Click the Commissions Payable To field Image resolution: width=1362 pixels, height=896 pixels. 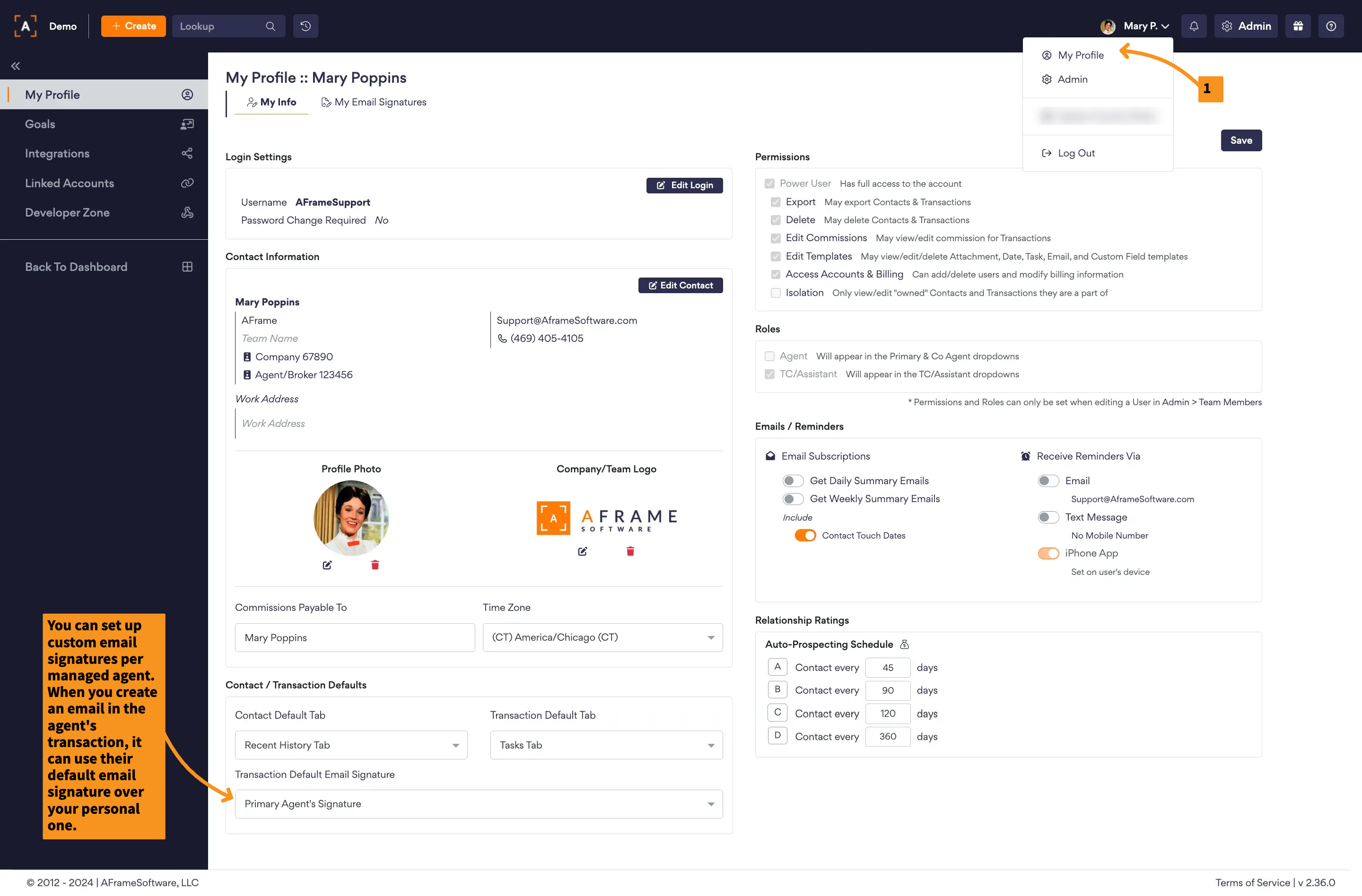coord(355,637)
